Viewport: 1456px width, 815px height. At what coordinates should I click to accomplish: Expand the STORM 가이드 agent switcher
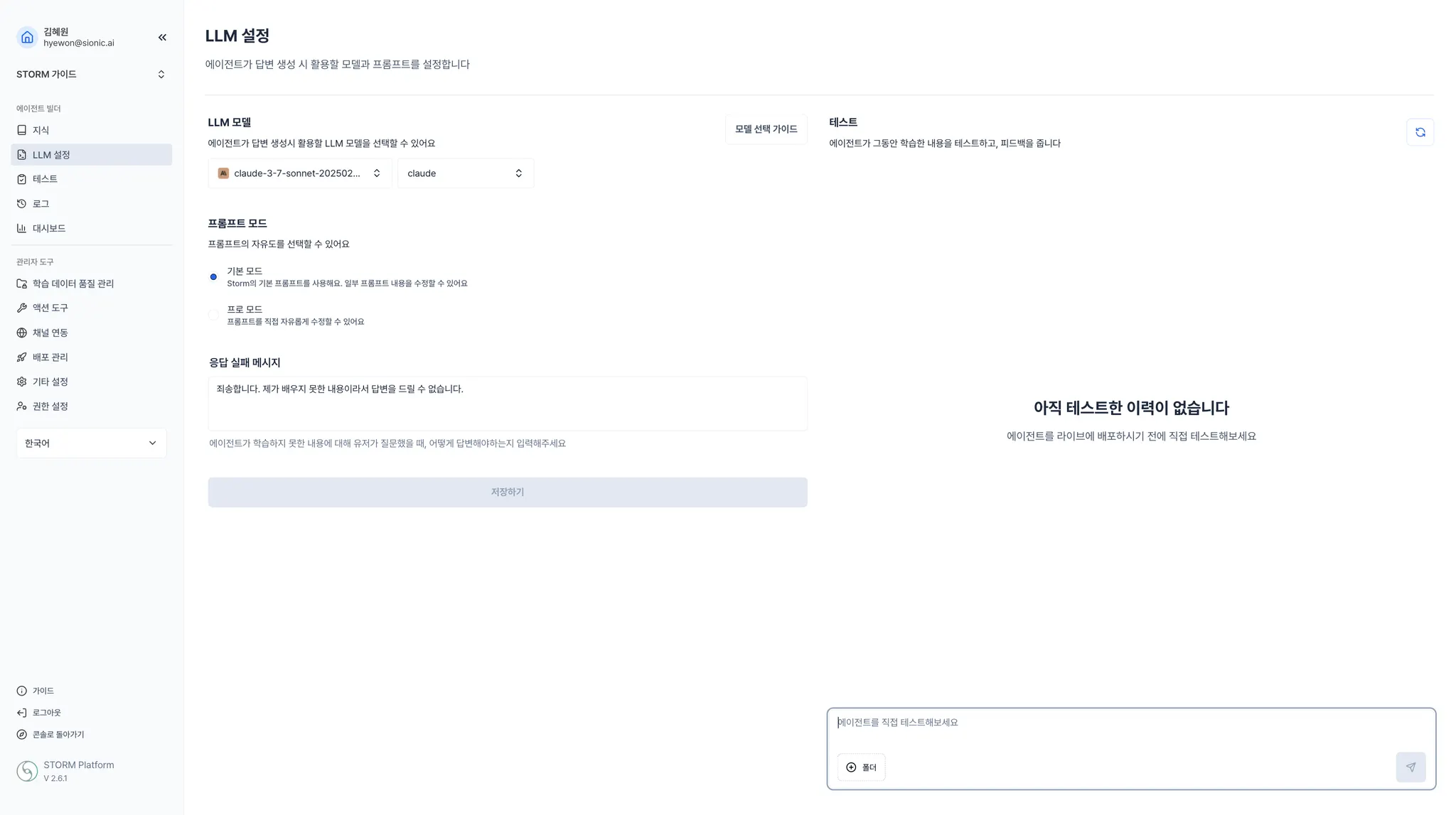coord(91,75)
